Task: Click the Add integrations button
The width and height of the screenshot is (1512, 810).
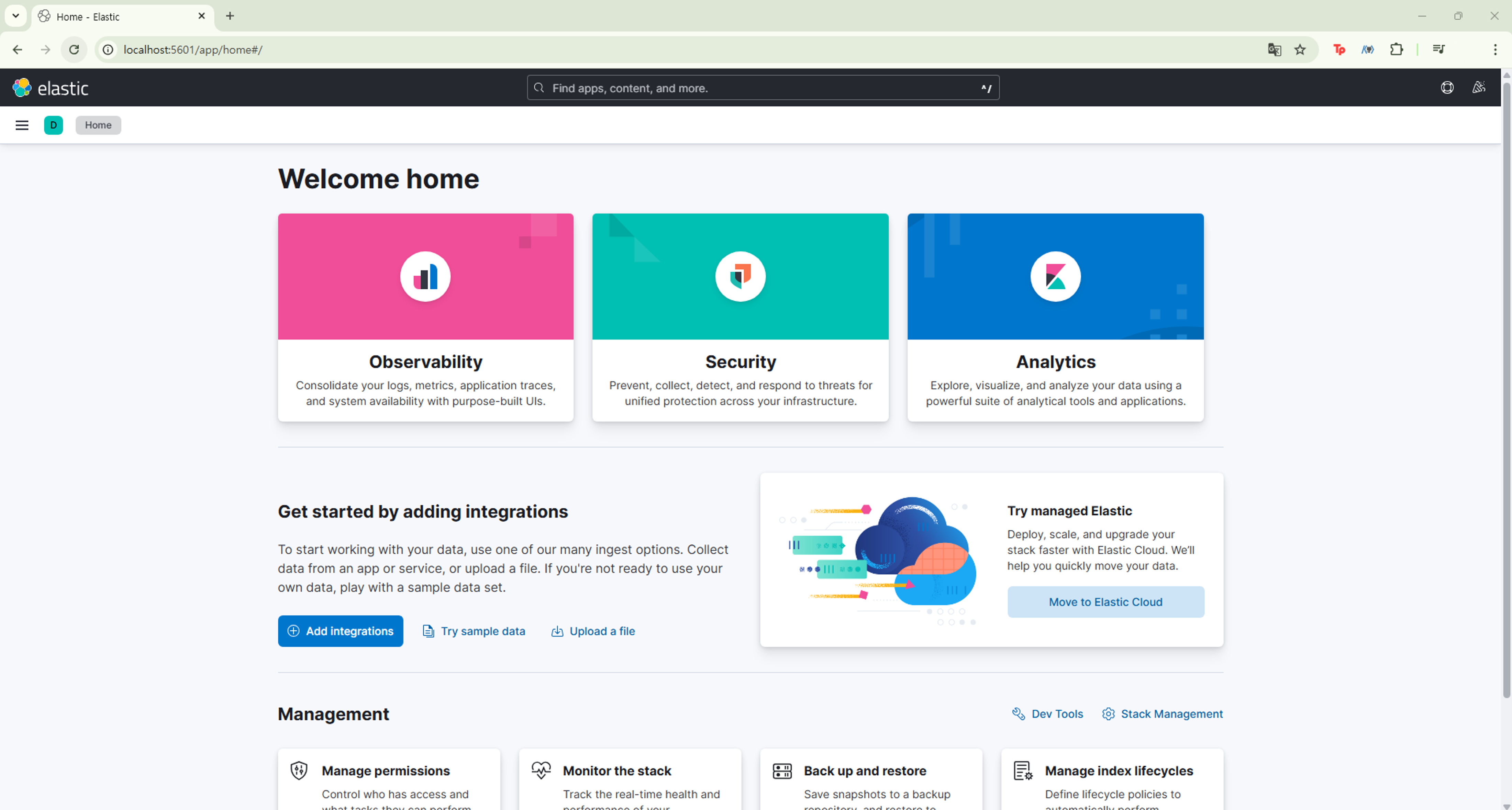Action: click(x=341, y=631)
